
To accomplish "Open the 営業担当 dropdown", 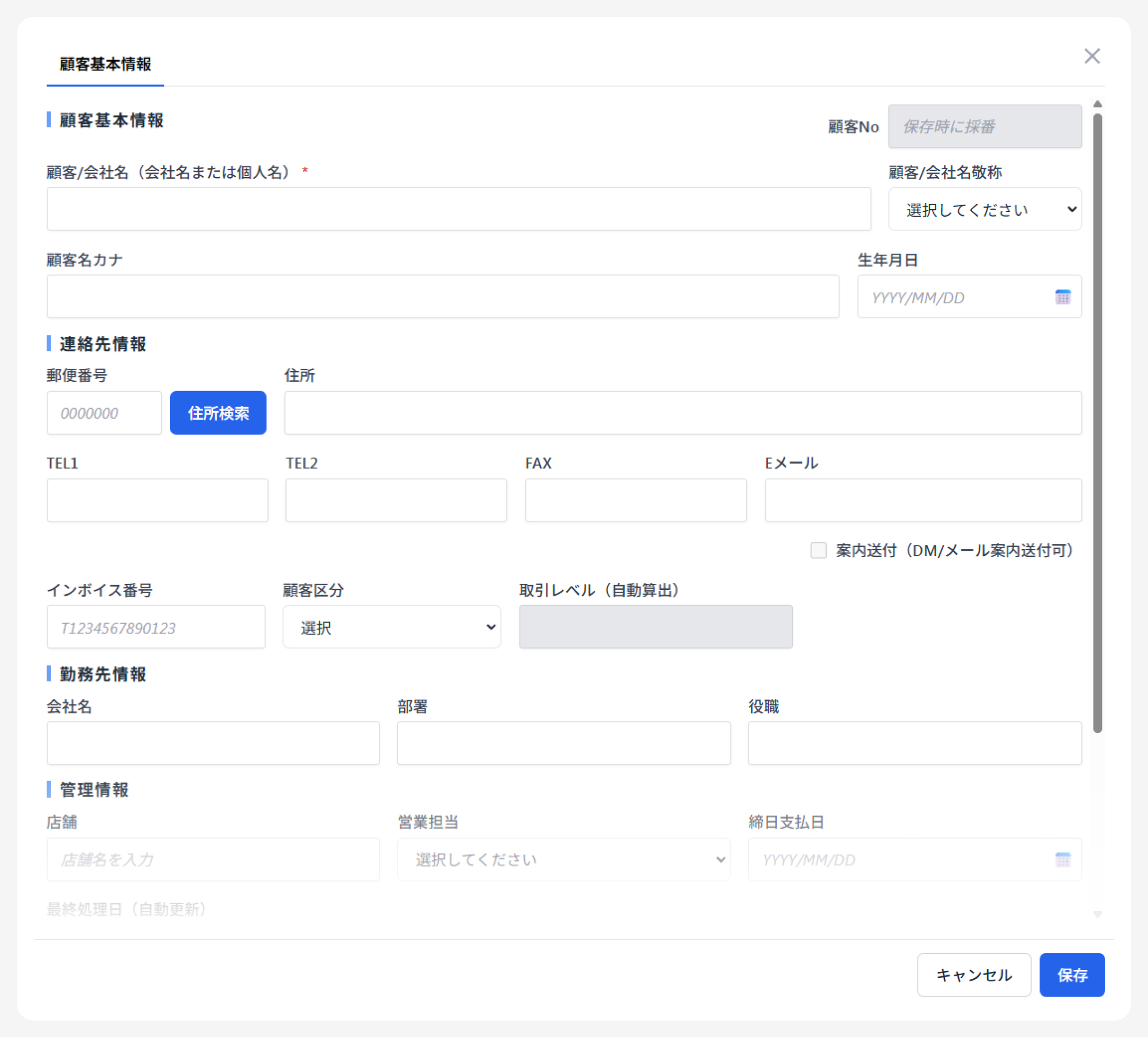I will (x=563, y=859).
